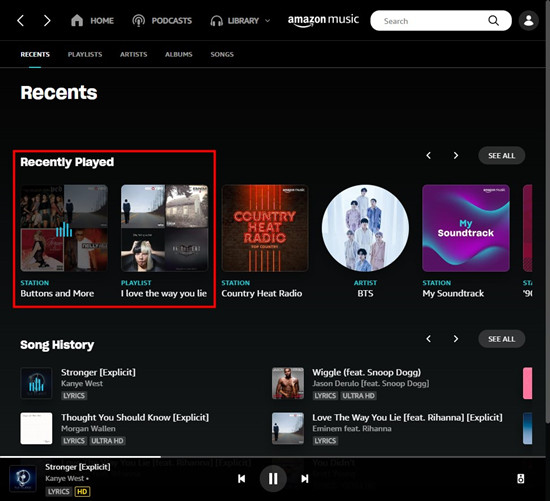Click the My Soundtrack station title
This screenshot has height=501, width=550.
(453, 293)
